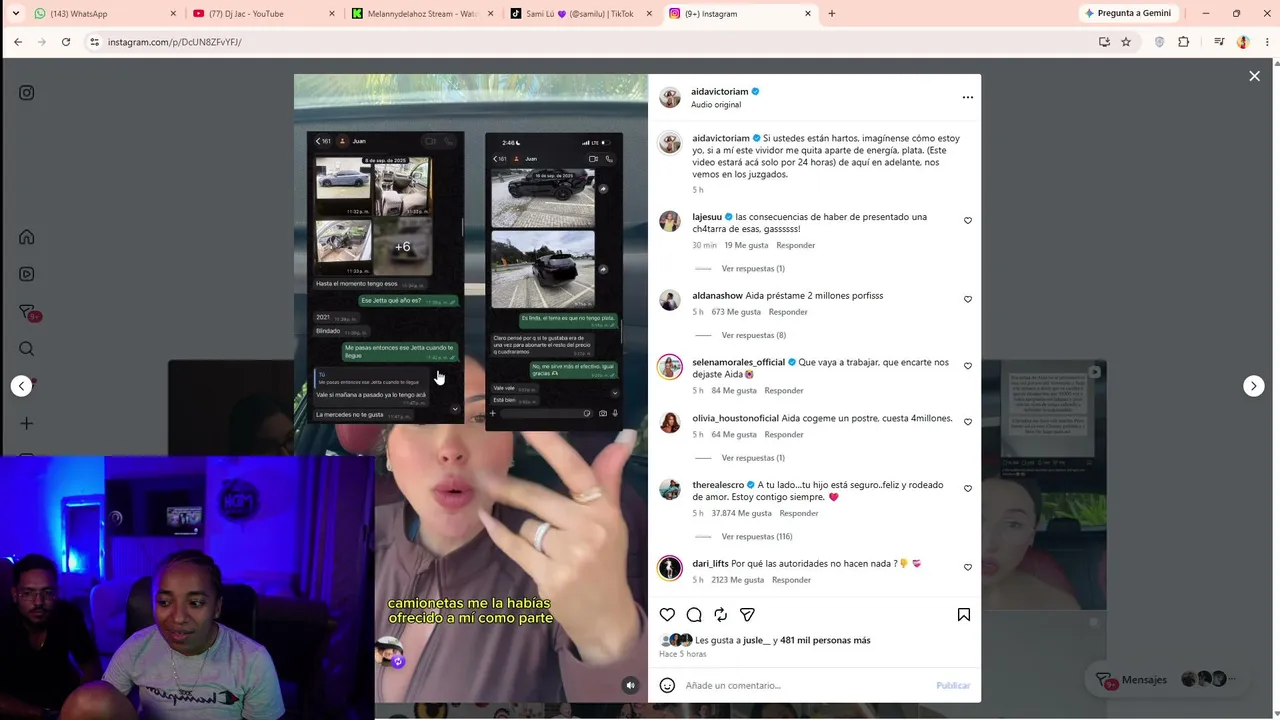View '37.874 Me gusta' on therealescro's comment
The height and width of the screenshot is (720, 1280).
pyautogui.click(x=741, y=513)
